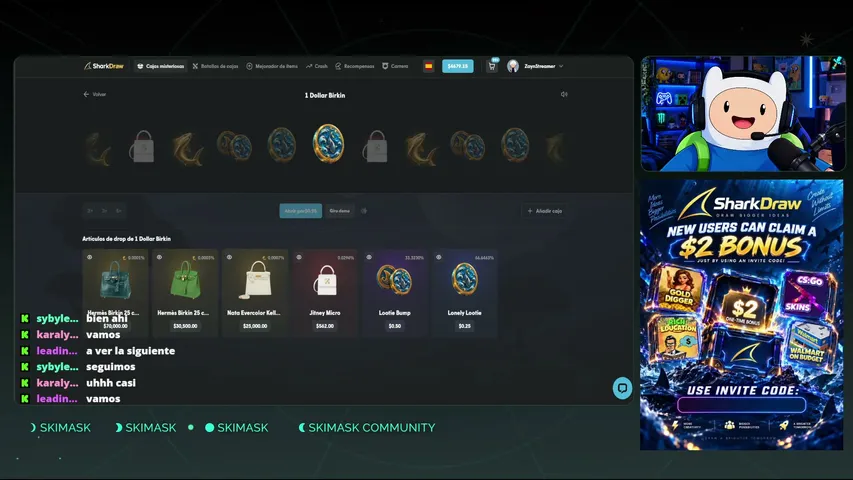This screenshot has height=480, width=853.
Task: Select the 3x case quantity option
Action: point(104,211)
